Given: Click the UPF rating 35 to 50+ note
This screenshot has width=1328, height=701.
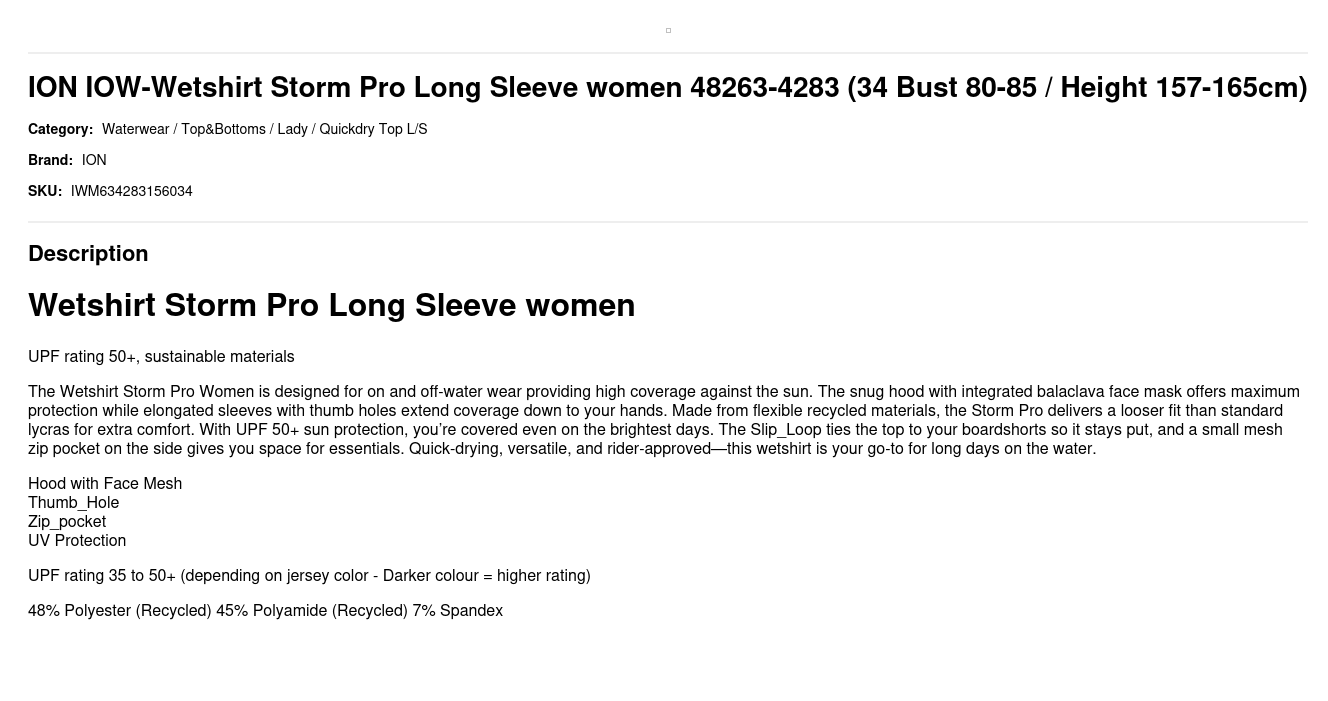Looking at the screenshot, I should pos(309,576).
